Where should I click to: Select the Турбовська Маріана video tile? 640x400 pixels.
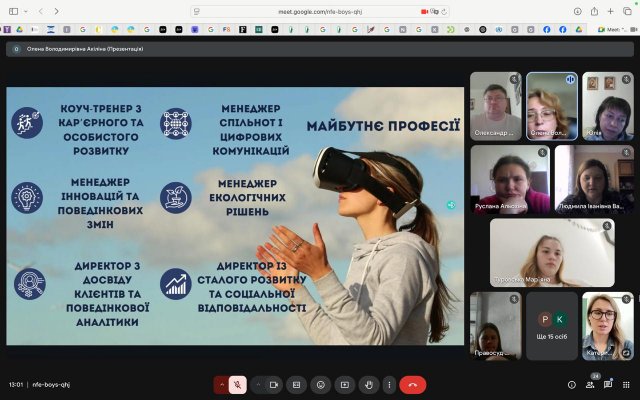(x=552, y=252)
